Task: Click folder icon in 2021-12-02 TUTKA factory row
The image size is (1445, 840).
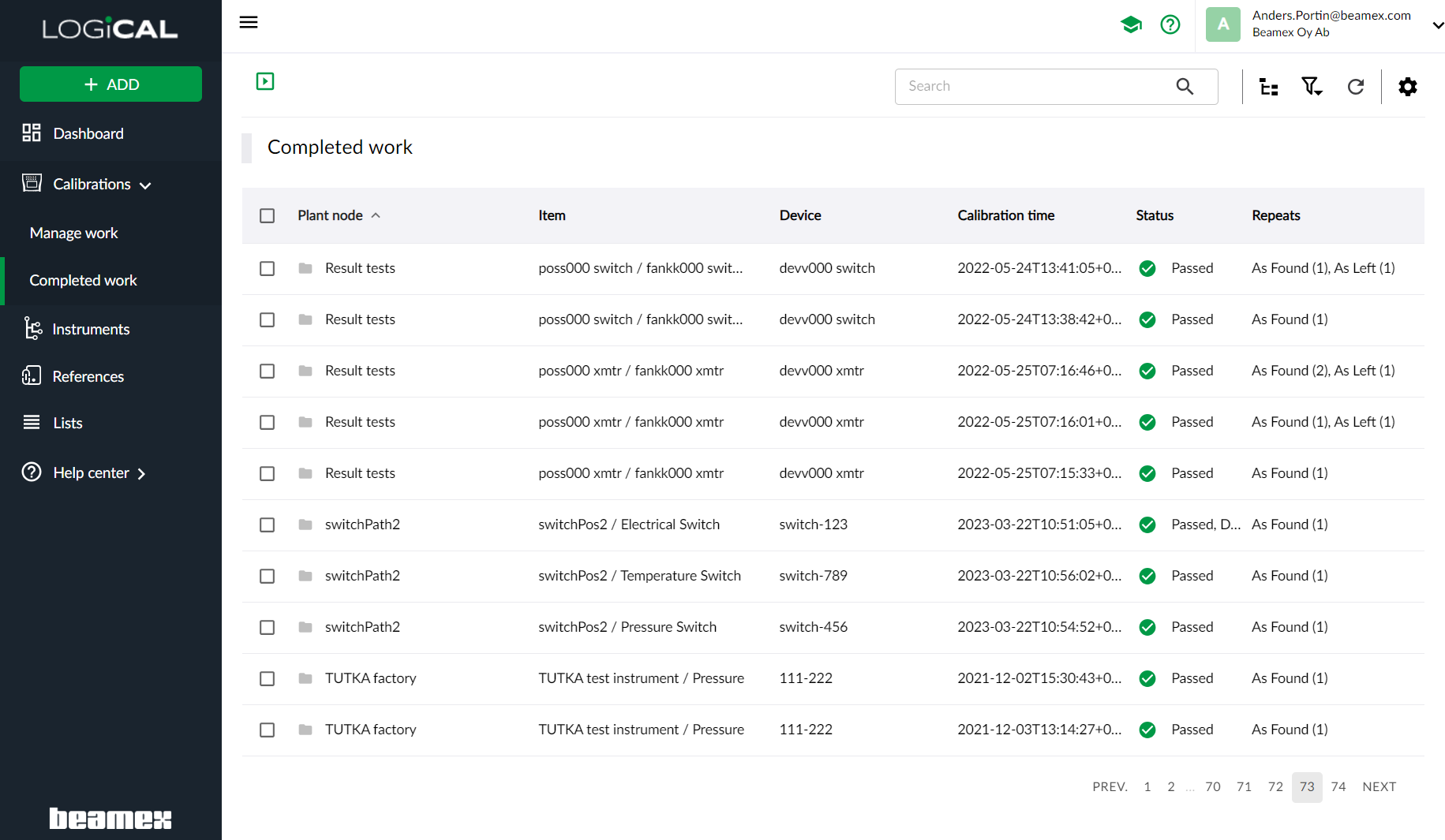Action: coord(305,678)
